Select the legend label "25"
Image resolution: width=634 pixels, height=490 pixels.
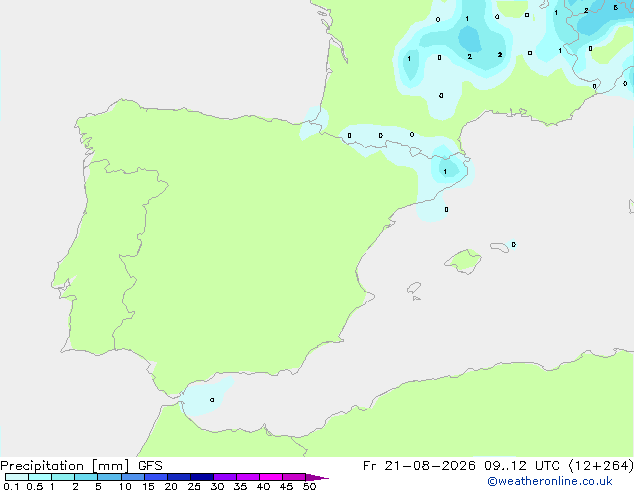point(194,486)
